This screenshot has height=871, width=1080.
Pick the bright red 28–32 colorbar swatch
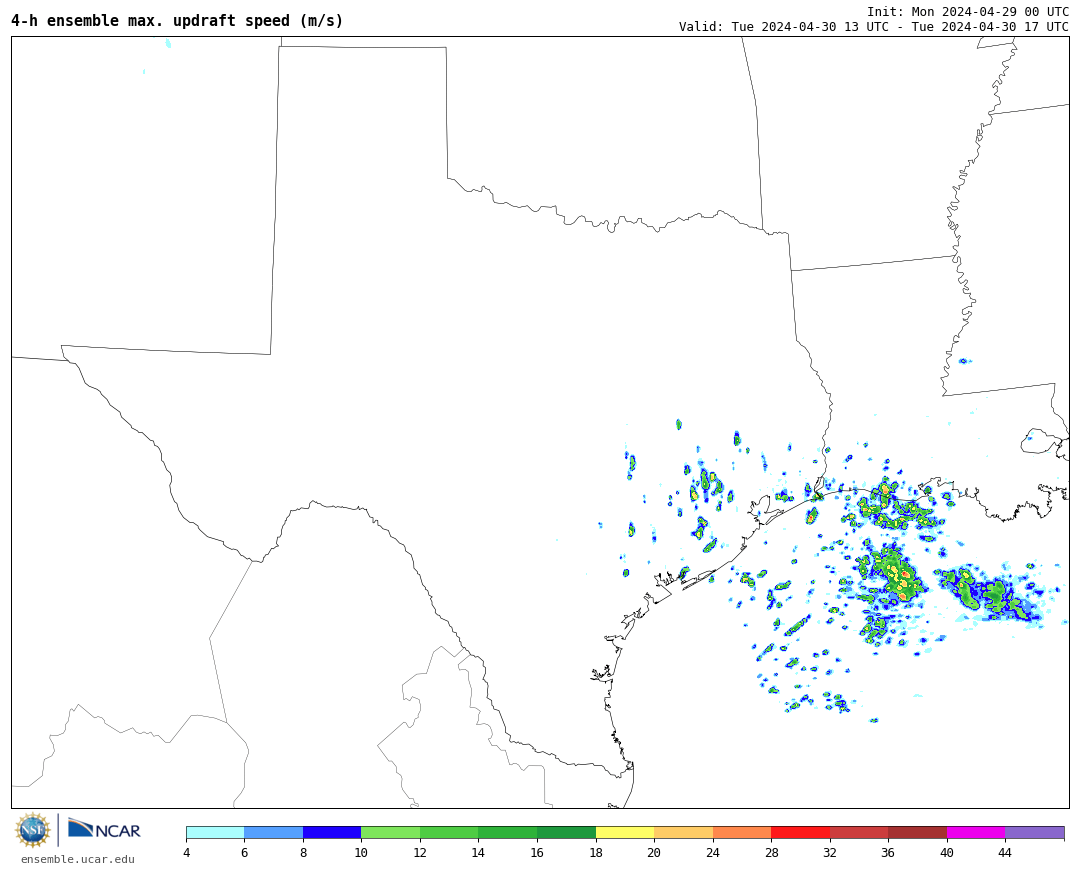coord(800,832)
